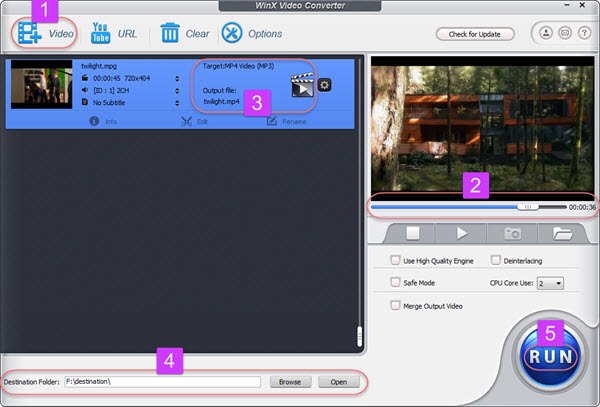The width and height of the screenshot is (600, 407).
Task: Click the user account icon
Action: point(546,33)
